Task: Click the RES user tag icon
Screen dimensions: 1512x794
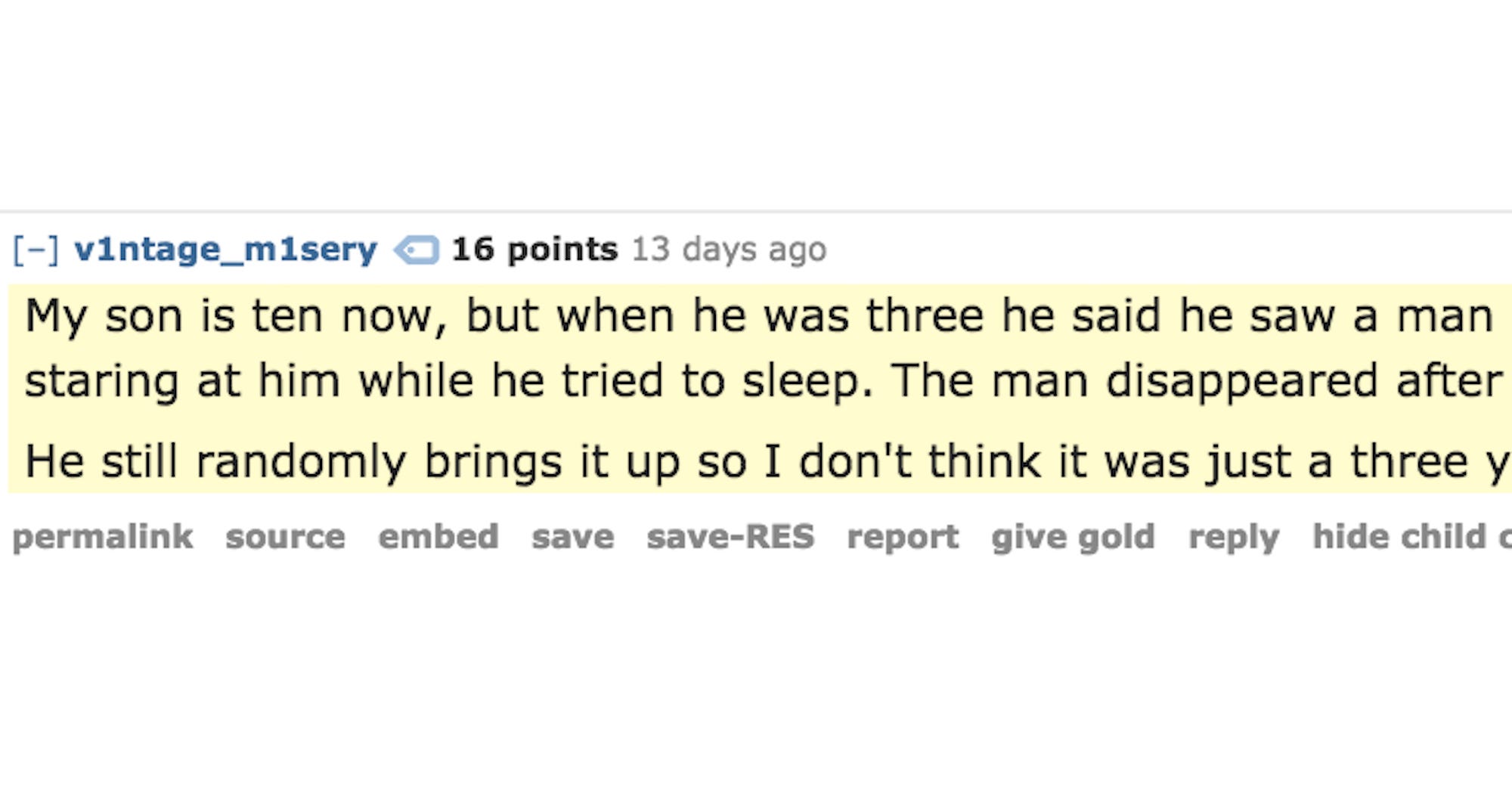Action: (x=417, y=250)
